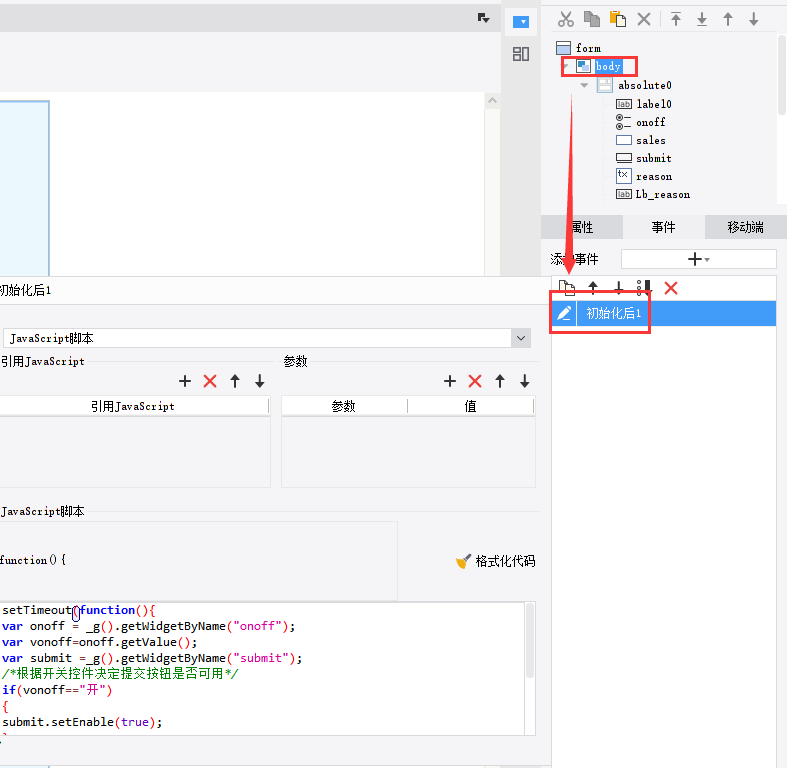Switch to the 属性 tab
Viewport: 787px width, 768px height.
[x=582, y=227]
